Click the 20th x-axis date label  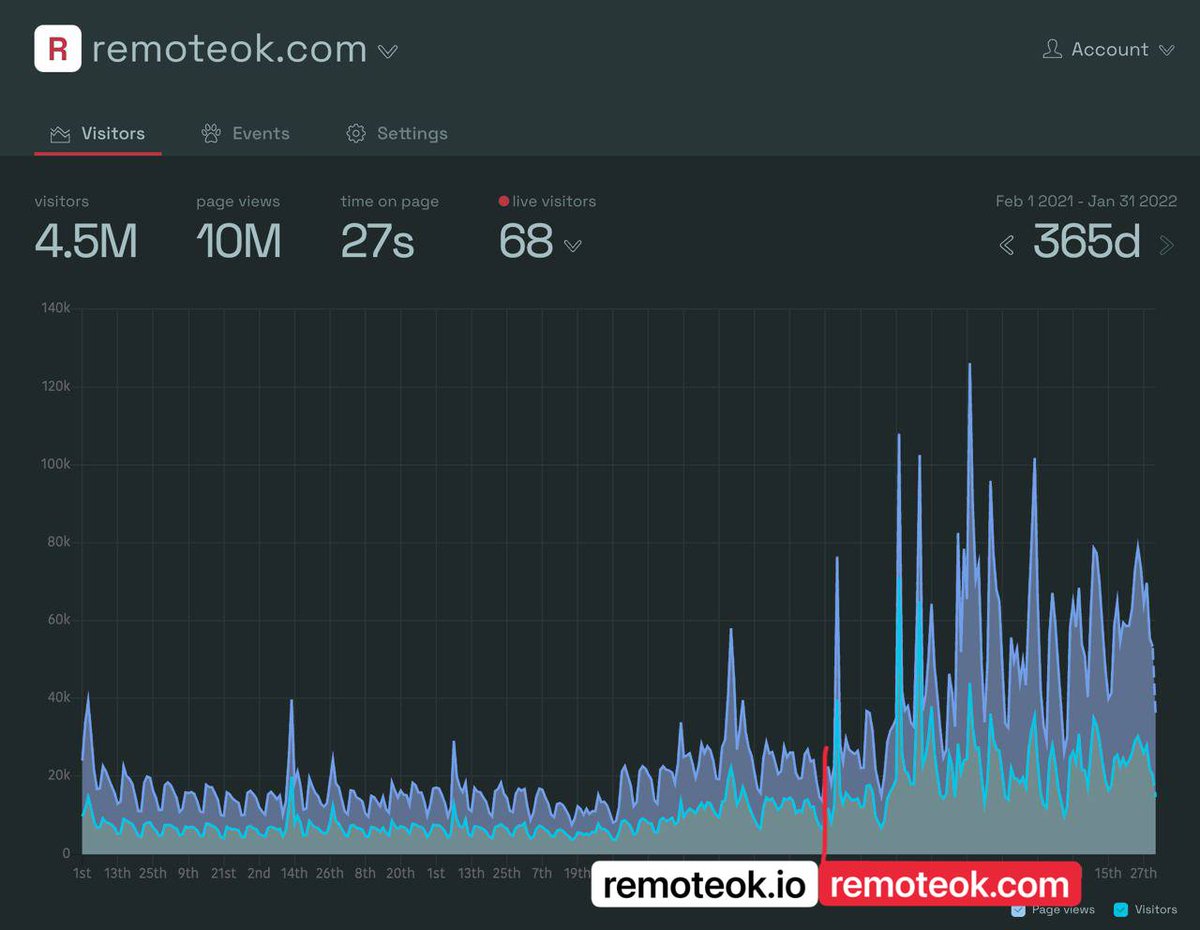pyautogui.click(x=400, y=873)
